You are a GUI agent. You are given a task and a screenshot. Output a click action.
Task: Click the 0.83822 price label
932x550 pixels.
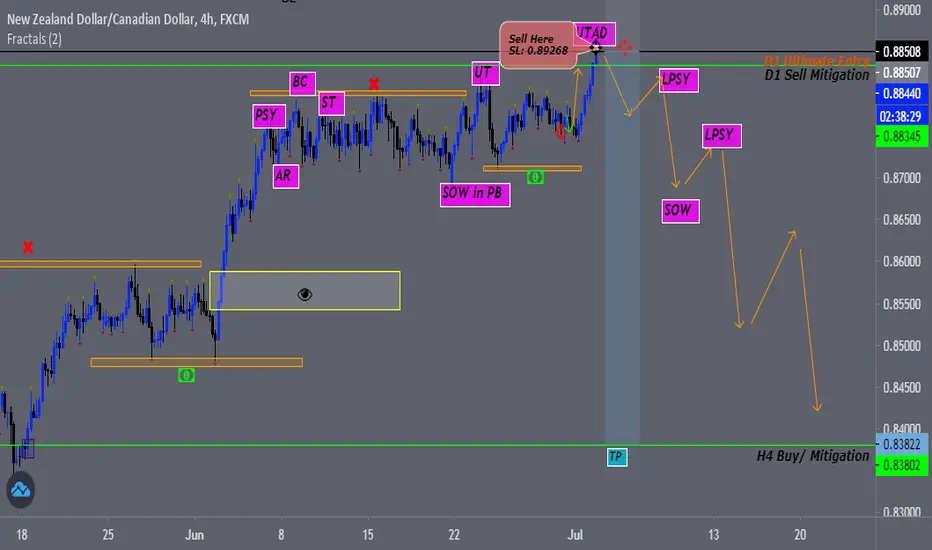pos(902,444)
